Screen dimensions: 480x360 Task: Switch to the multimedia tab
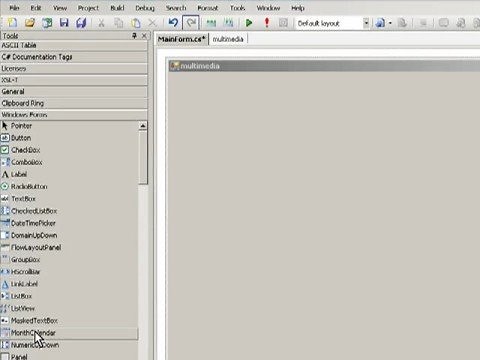click(228, 39)
